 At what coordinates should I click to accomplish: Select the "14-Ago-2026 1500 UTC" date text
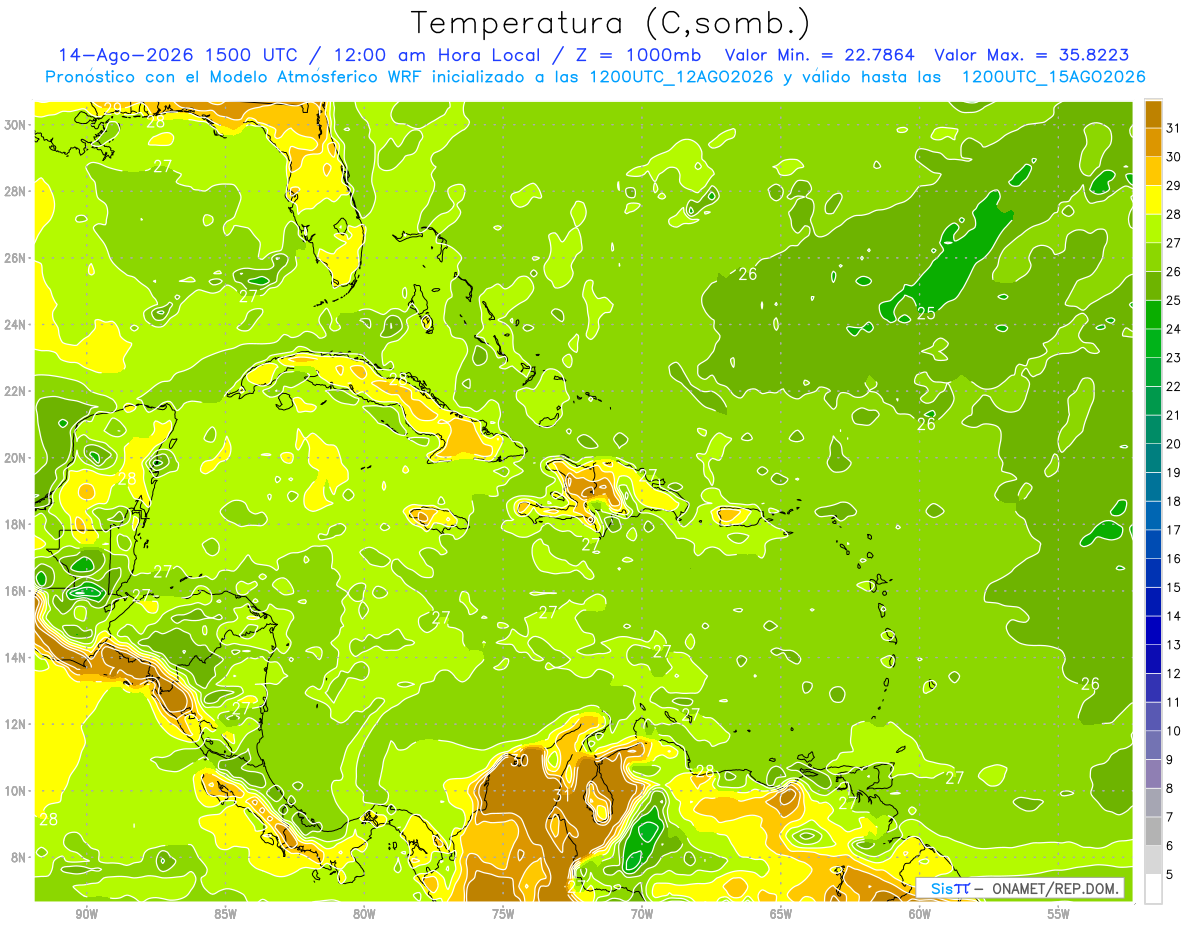177,55
